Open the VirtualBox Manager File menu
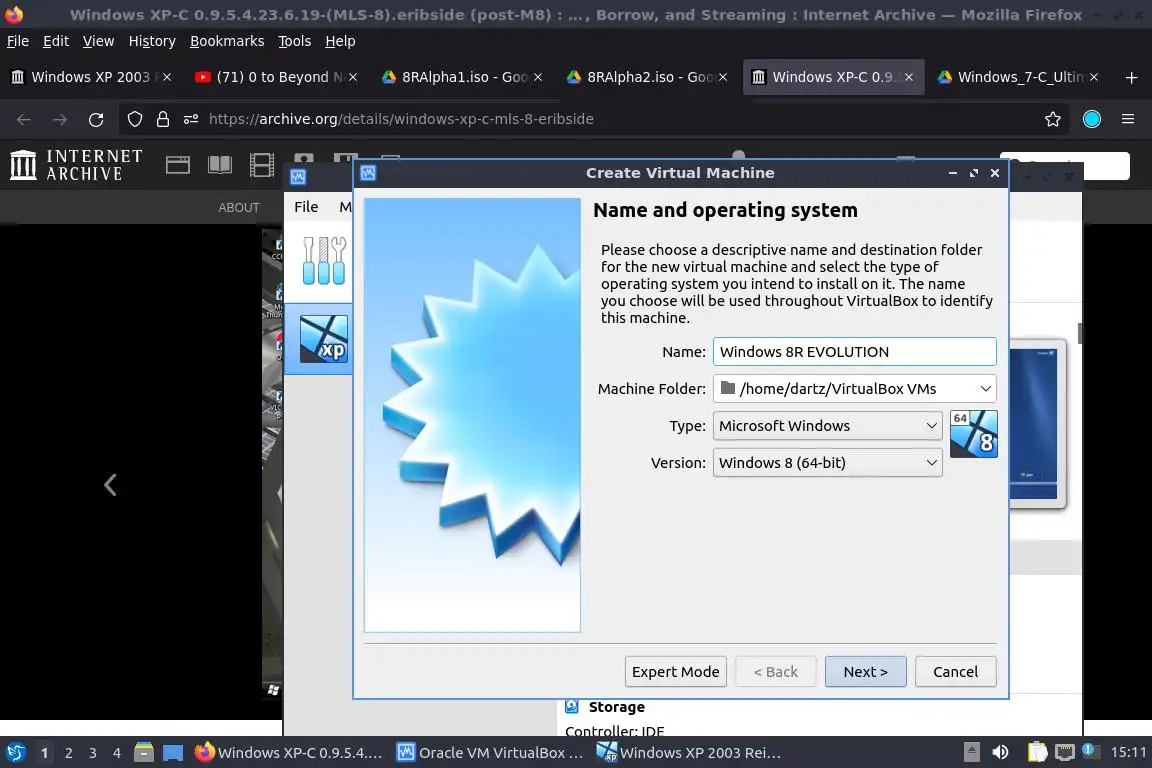The height and width of the screenshot is (768, 1152). click(x=306, y=207)
